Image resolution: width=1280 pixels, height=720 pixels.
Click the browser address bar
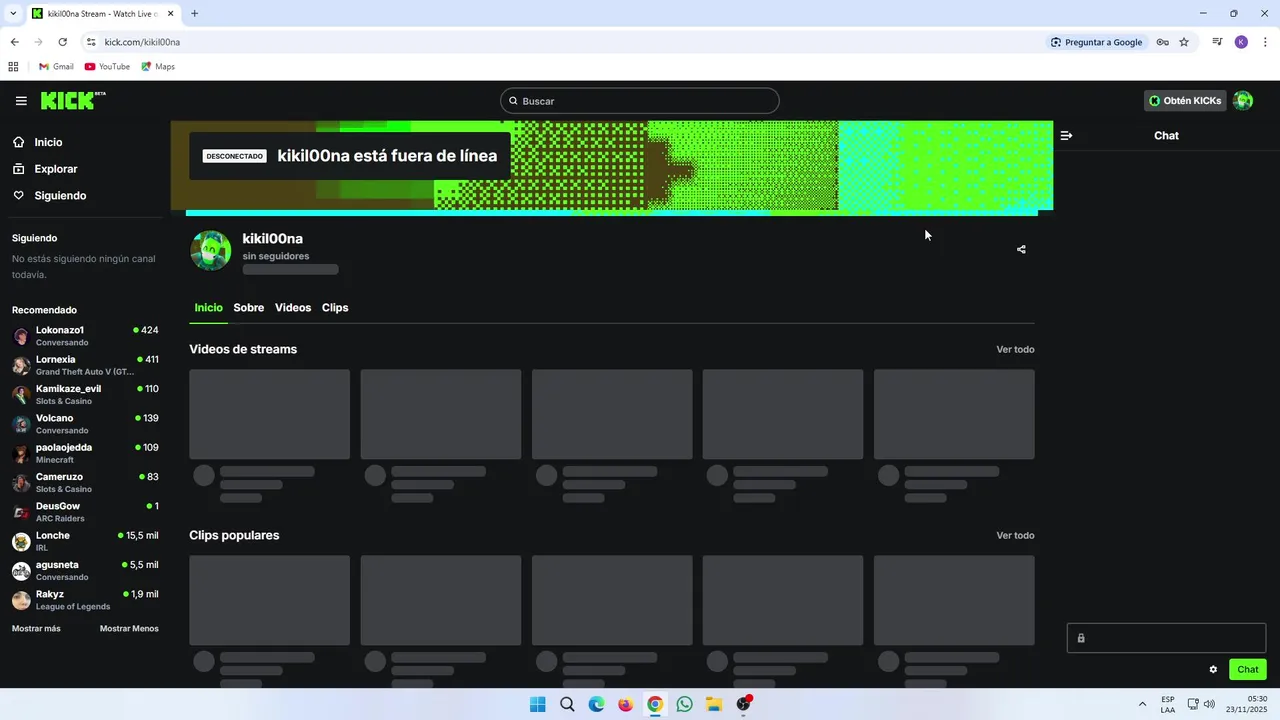click(x=560, y=42)
